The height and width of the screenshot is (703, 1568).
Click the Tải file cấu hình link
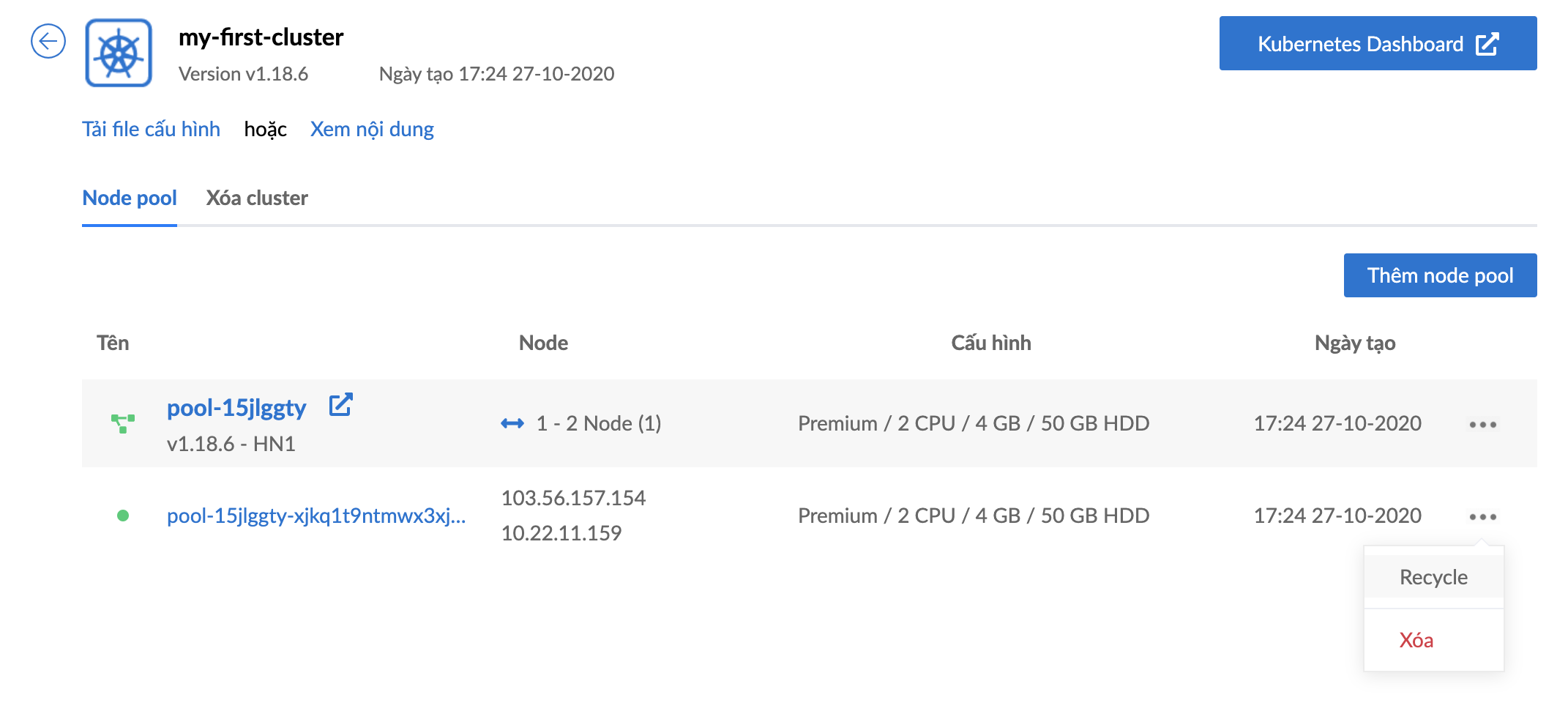[151, 129]
